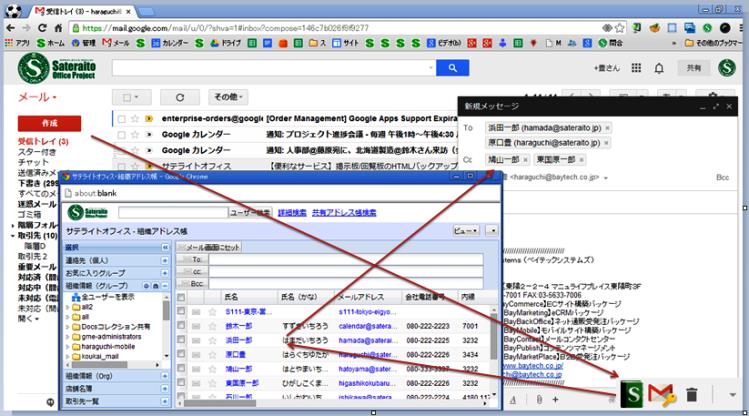Open the ビュー dropdown in address book
The width and height of the screenshot is (749, 416).
coord(466,231)
